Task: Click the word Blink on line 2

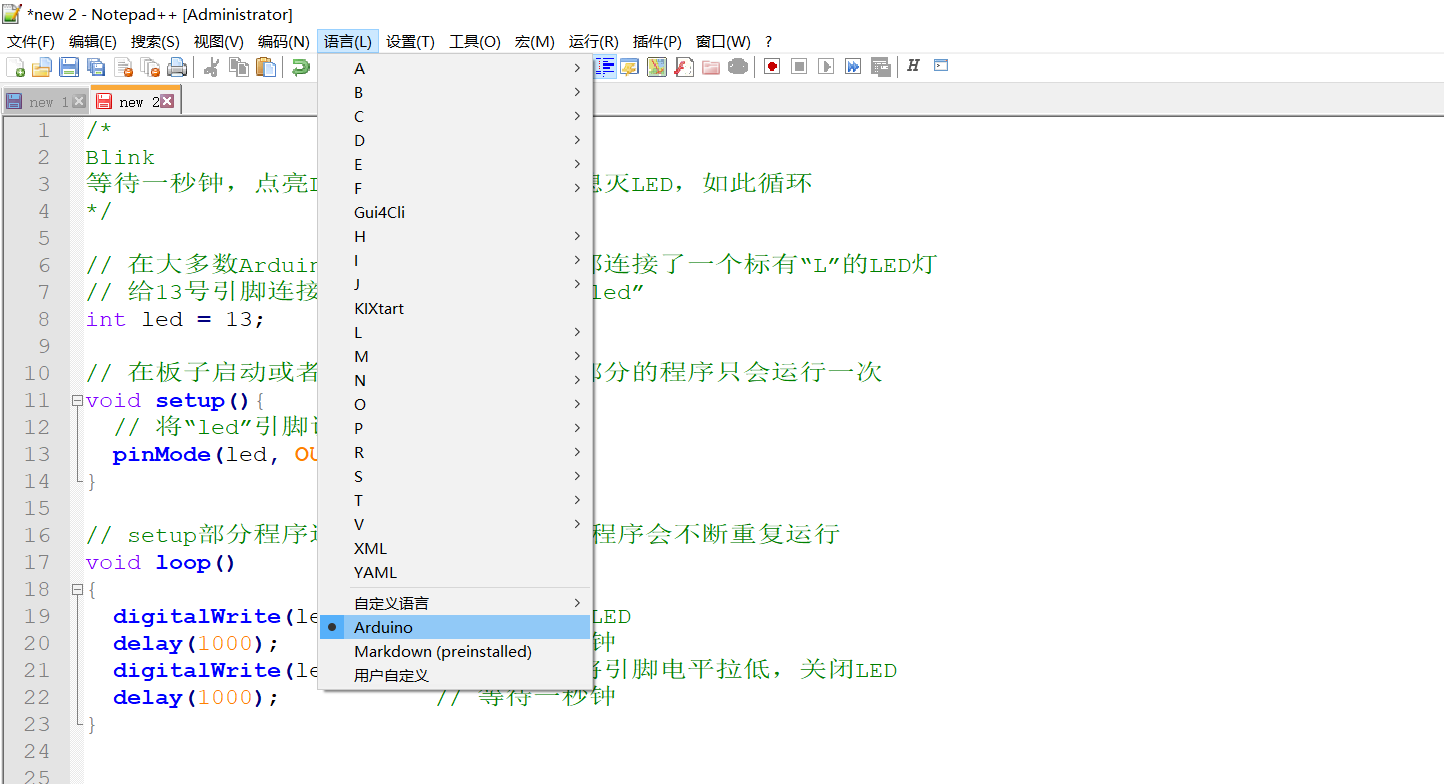Action: pyautogui.click(x=120, y=157)
